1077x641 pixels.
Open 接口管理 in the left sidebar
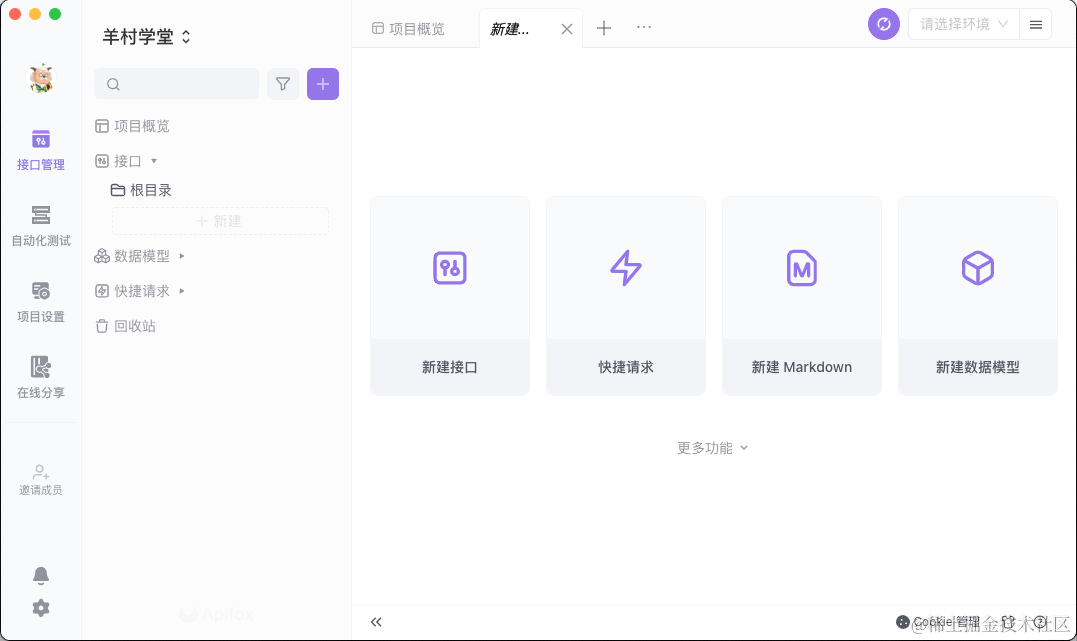pos(41,150)
